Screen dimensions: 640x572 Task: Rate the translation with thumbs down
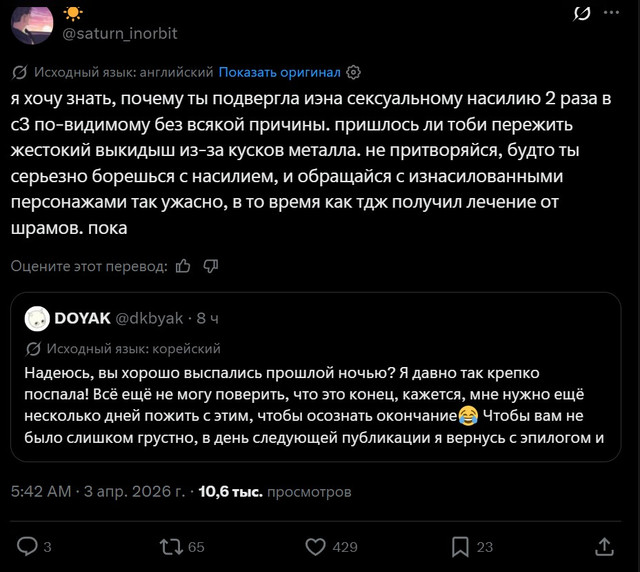coord(211,266)
